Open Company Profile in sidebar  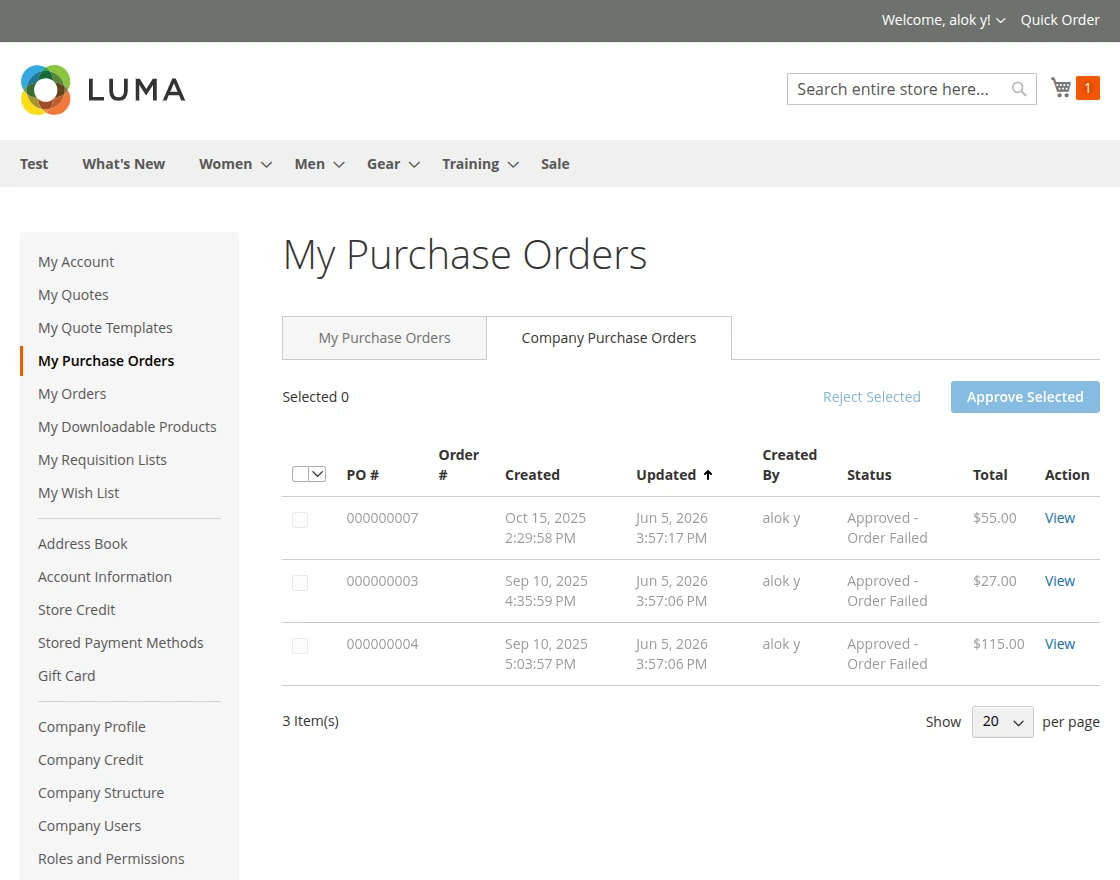(x=91, y=726)
